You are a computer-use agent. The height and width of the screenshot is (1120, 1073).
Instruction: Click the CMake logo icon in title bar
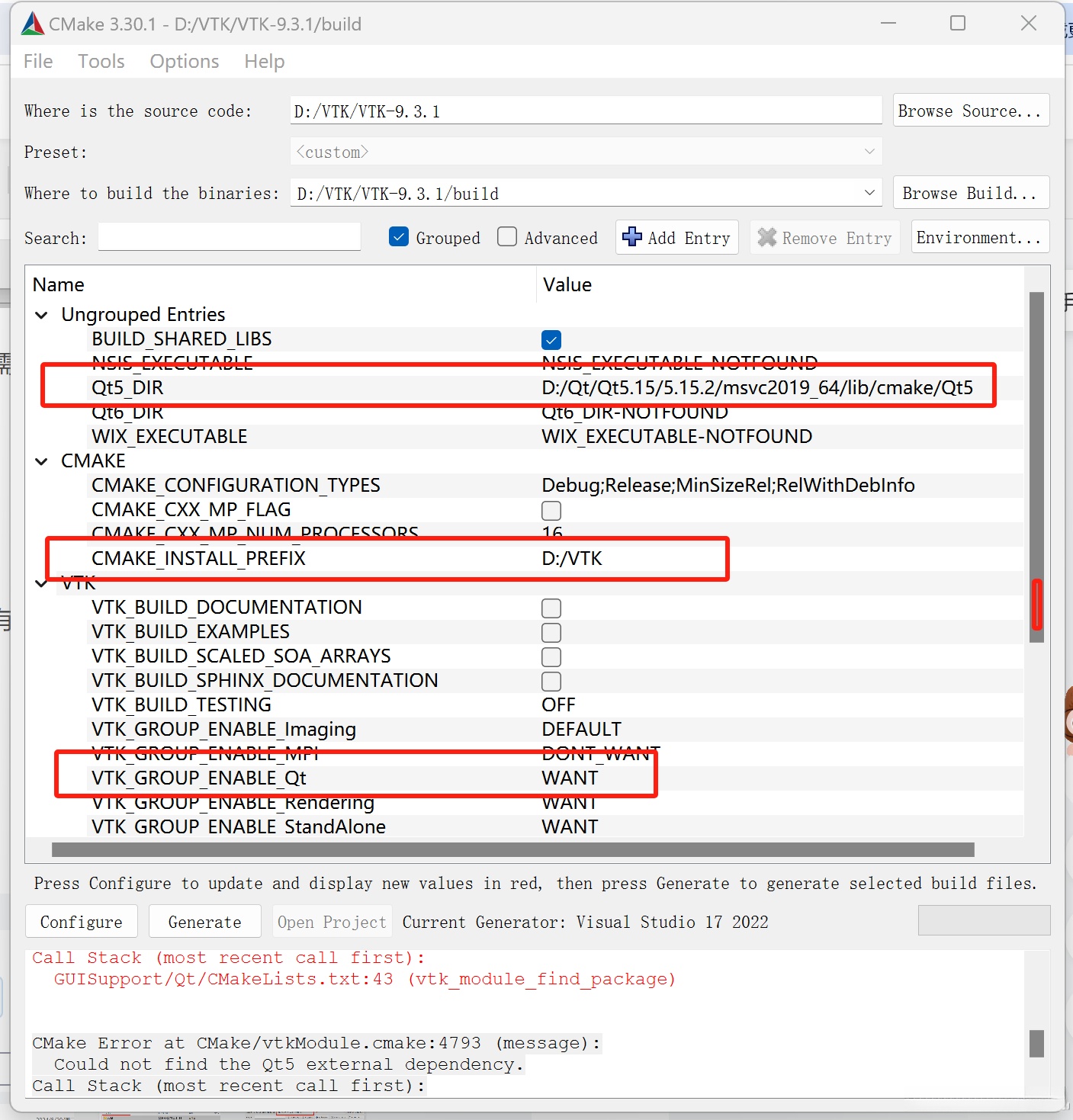pyautogui.click(x=33, y=24)
